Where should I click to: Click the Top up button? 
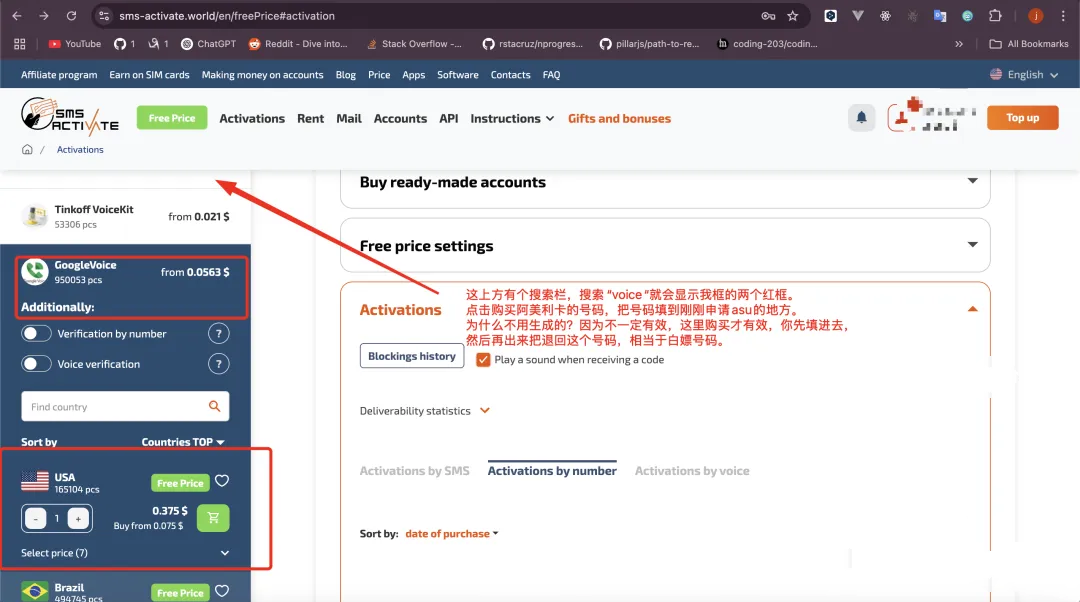(1023, 118)
